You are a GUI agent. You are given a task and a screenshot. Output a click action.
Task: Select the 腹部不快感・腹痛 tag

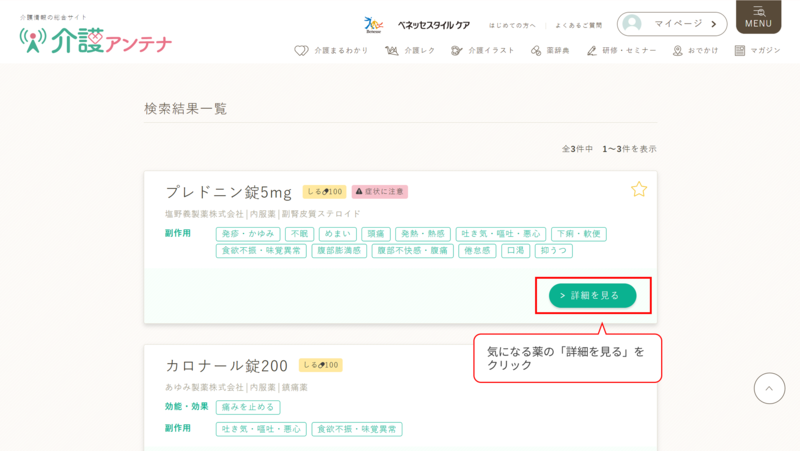[x=413, y=251]
